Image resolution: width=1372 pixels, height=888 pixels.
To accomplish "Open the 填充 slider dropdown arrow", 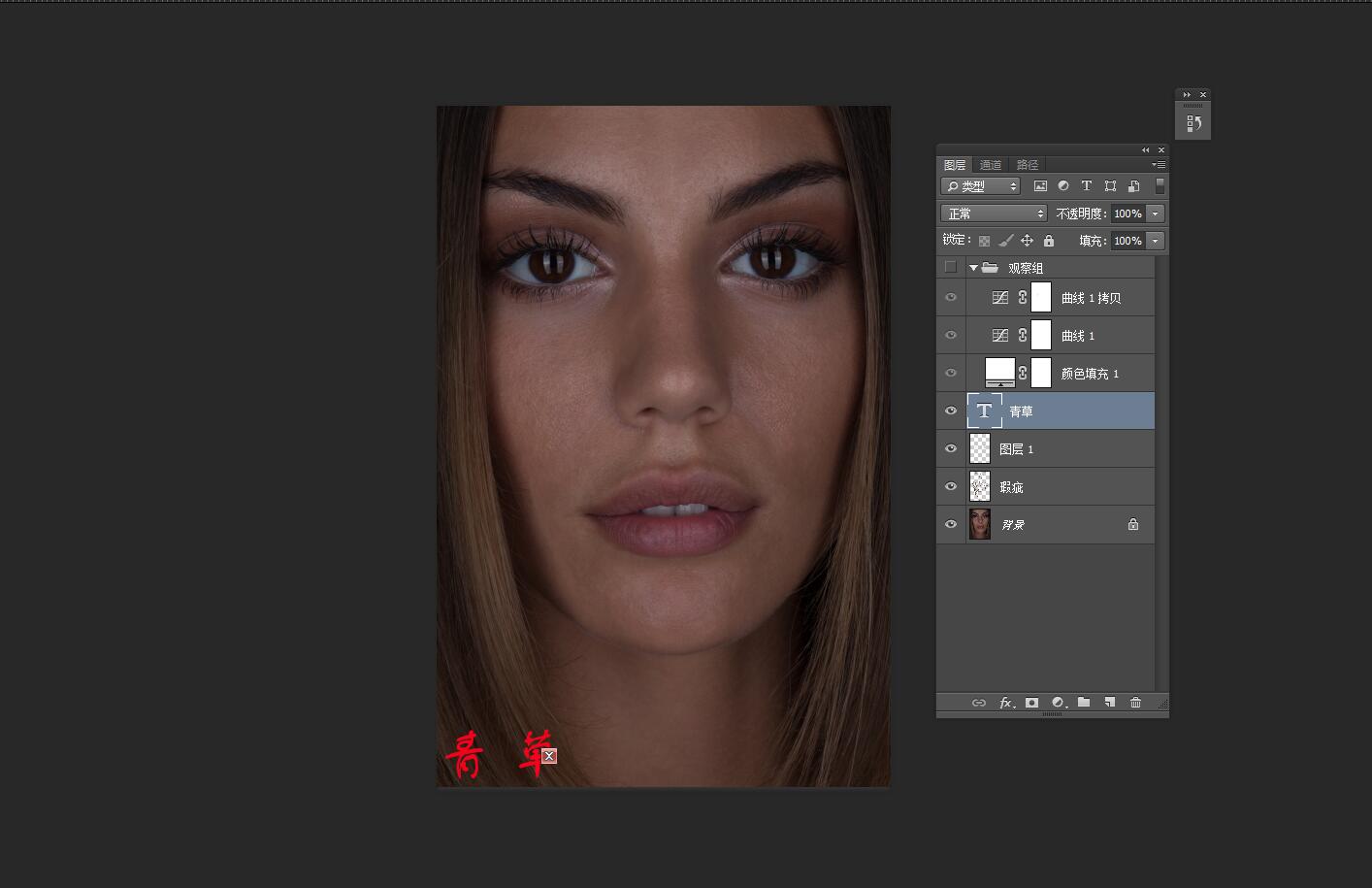I will click(x=1155, y=241).
